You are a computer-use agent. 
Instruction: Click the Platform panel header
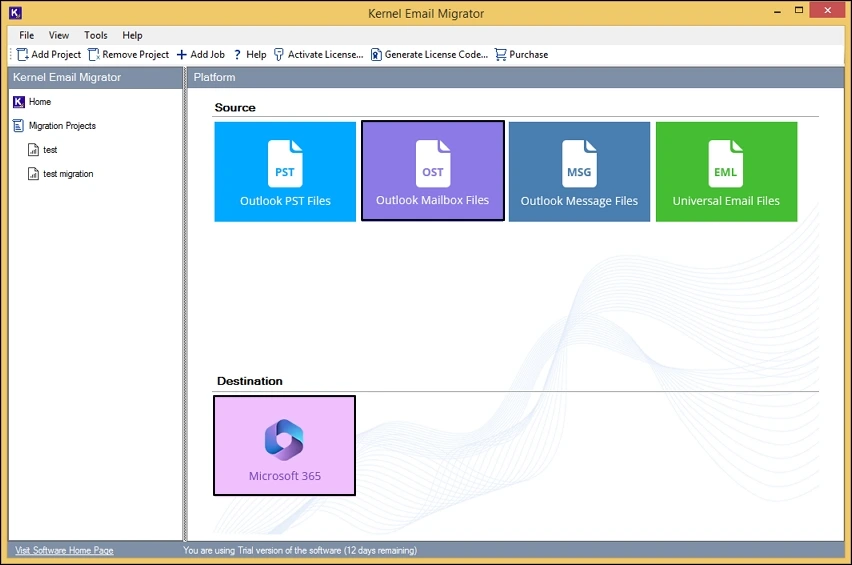(x=515, y=77)
